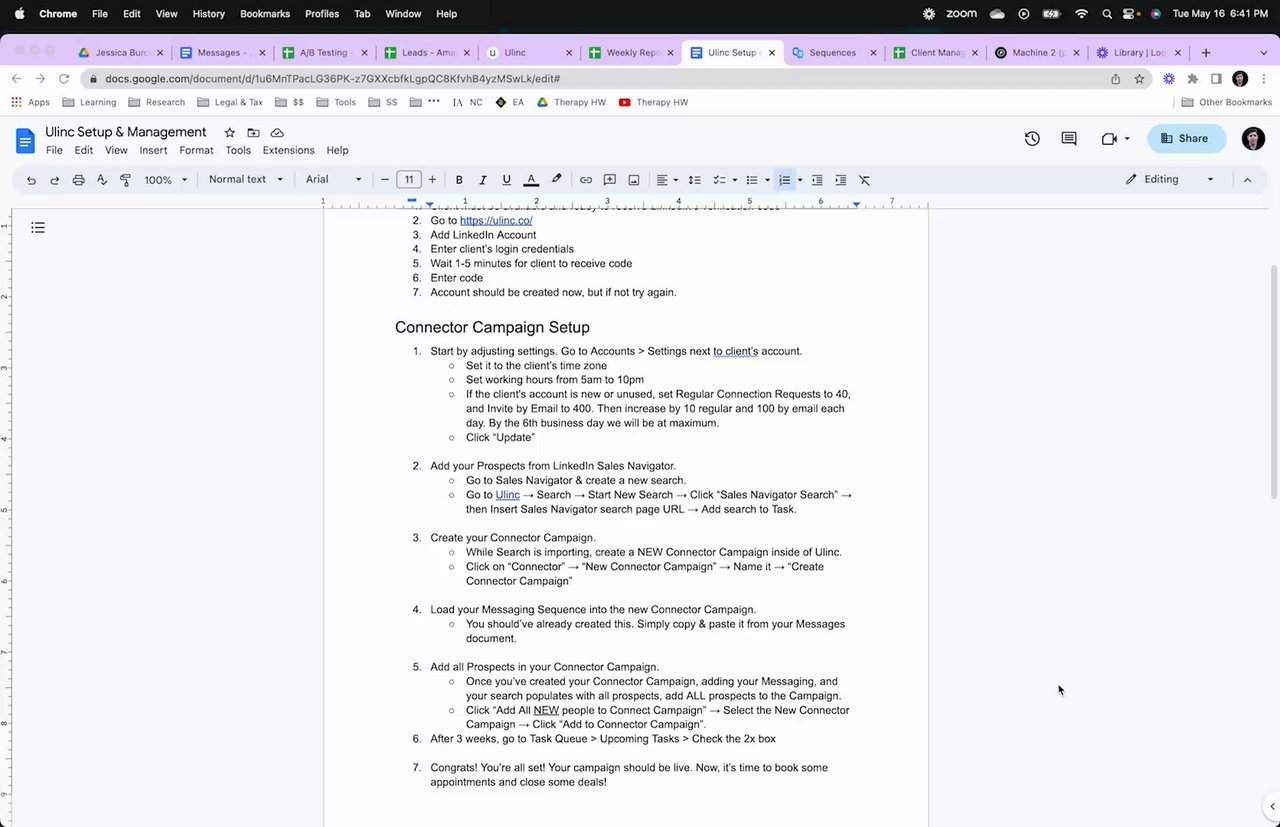Switch to the Weekly Report browser tab
Image resolution: width=1280 pixels, height=827 pixels.
tap(630, 53)
